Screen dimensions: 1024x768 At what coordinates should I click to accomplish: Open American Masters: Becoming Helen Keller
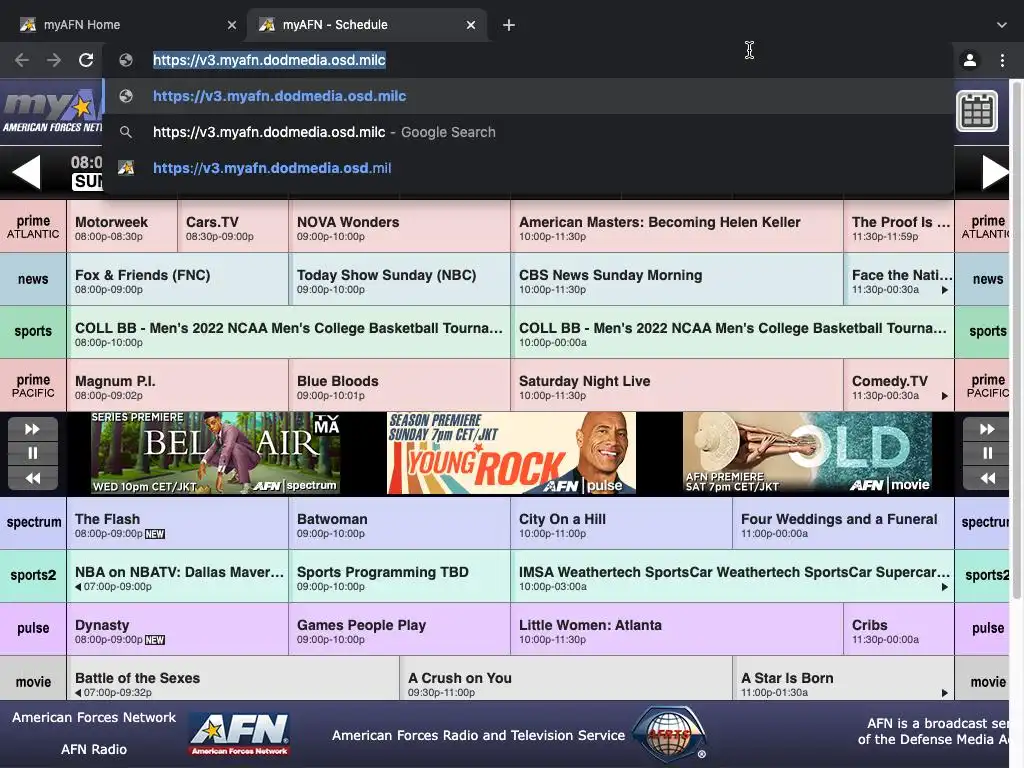click(x=677, y=227)
